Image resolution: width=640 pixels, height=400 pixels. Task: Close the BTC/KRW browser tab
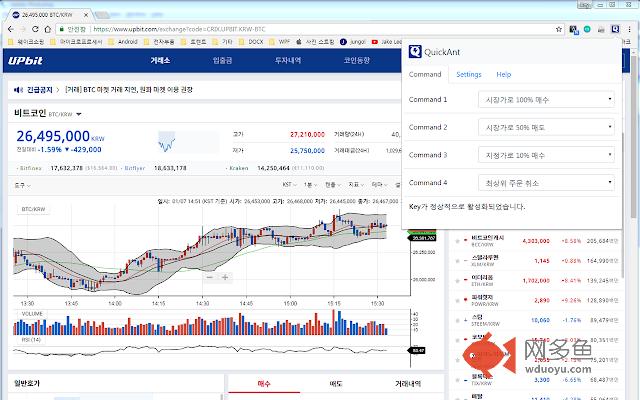86,15
